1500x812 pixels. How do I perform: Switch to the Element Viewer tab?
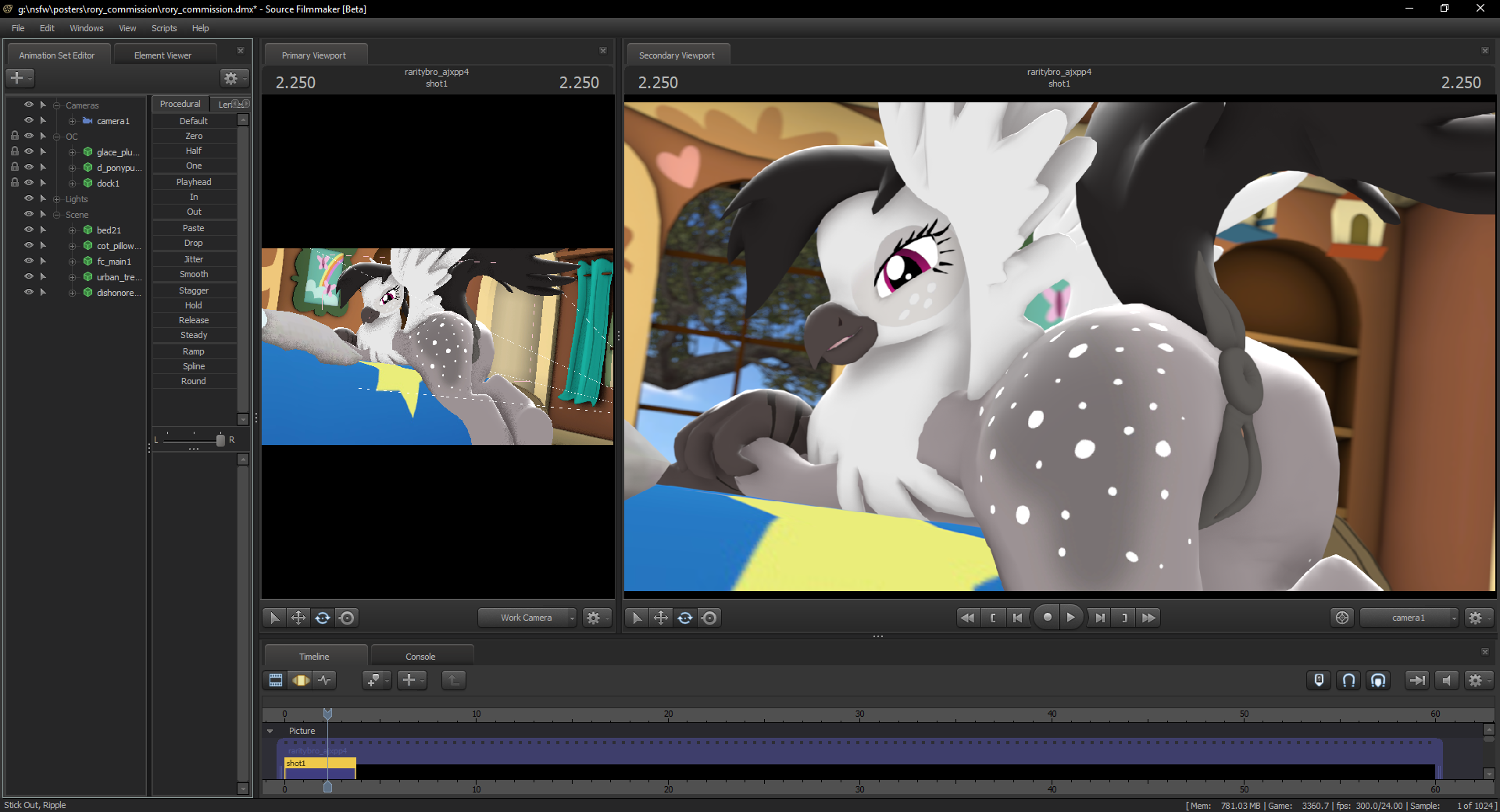[x=162, y=55]
